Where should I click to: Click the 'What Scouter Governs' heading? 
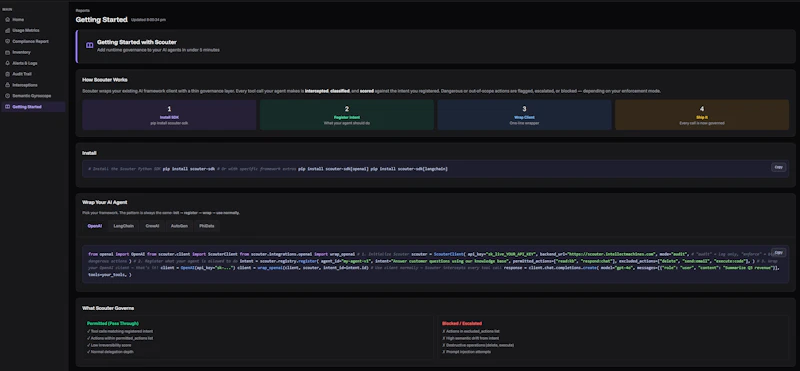pos(108,308)
